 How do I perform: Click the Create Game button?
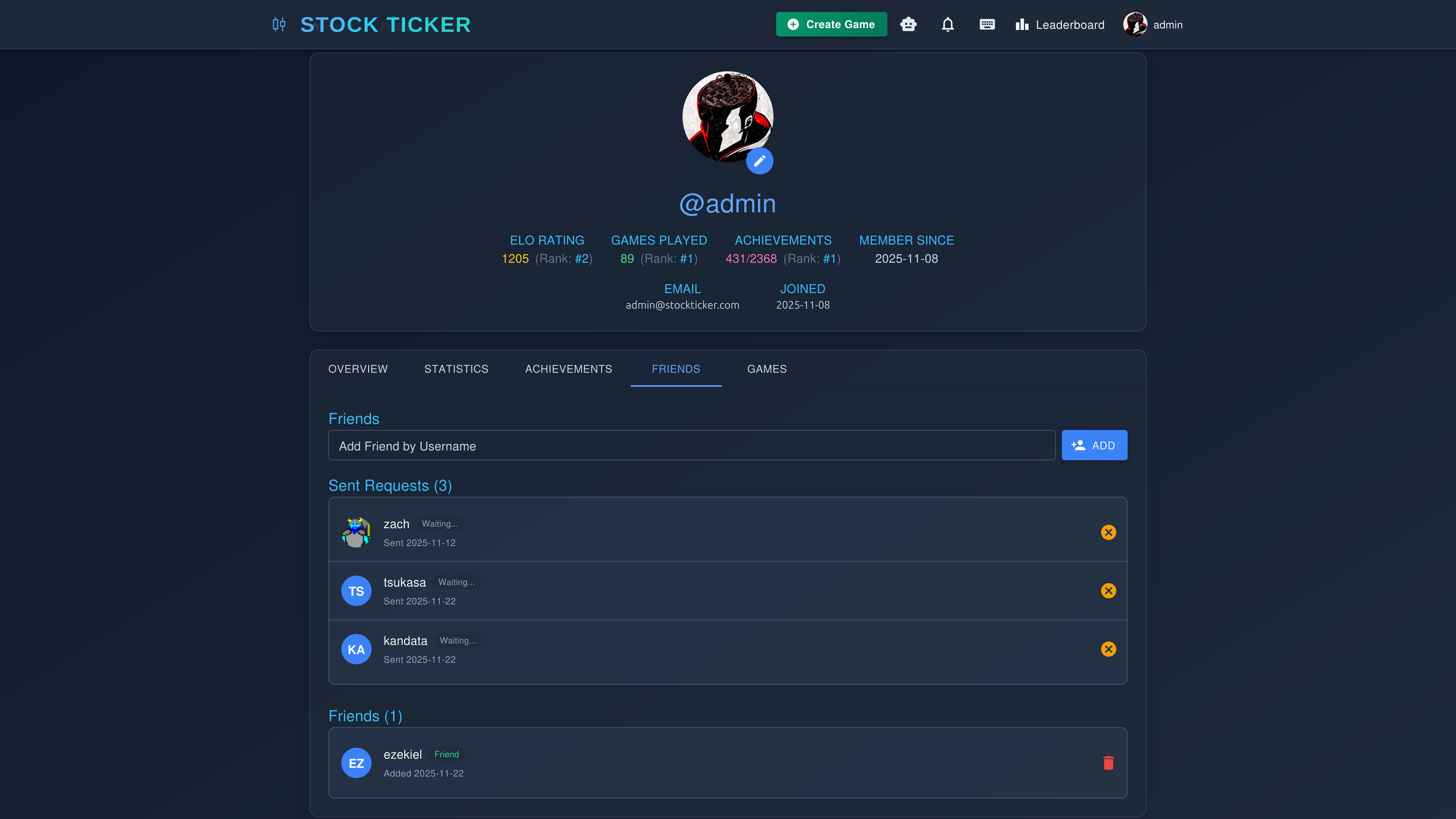click(x=832, y=24)
